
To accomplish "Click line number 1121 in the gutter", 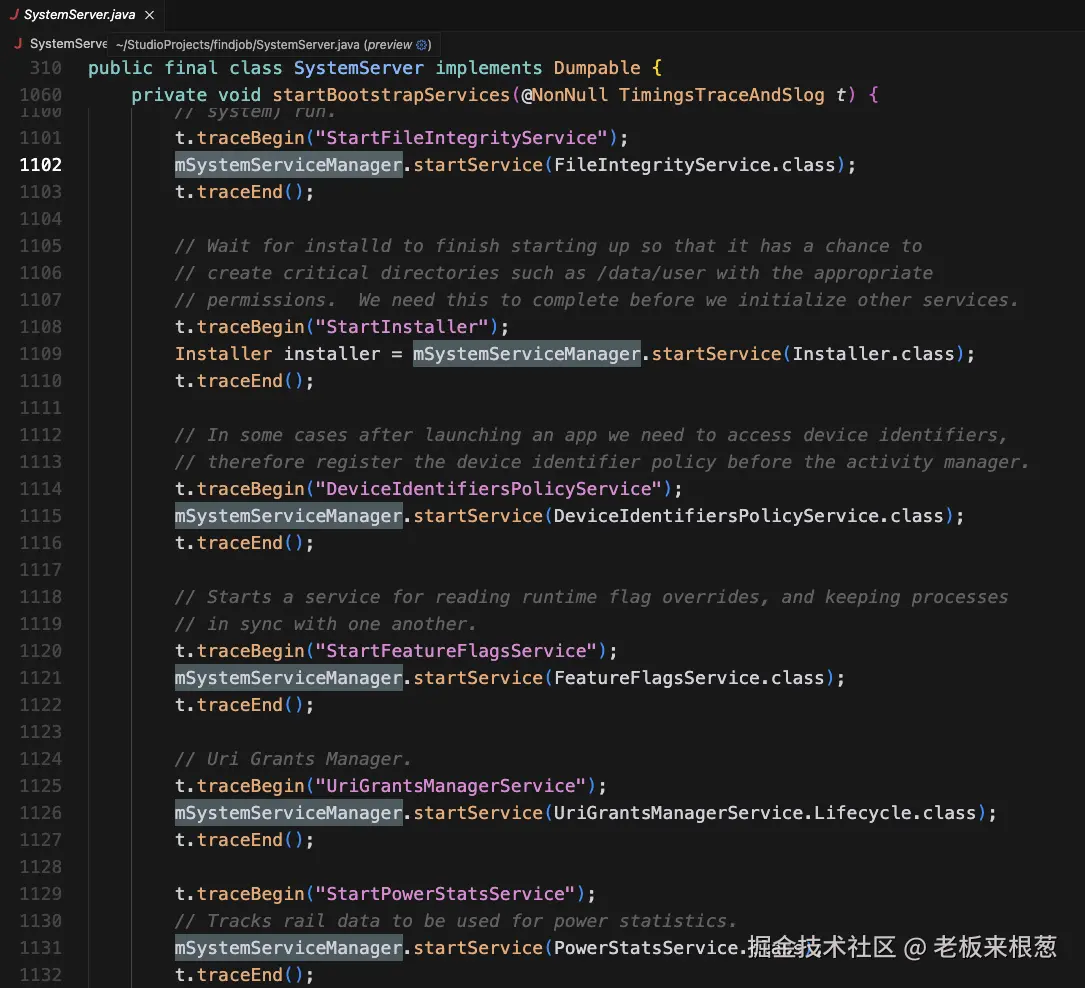I will (40, 677).
